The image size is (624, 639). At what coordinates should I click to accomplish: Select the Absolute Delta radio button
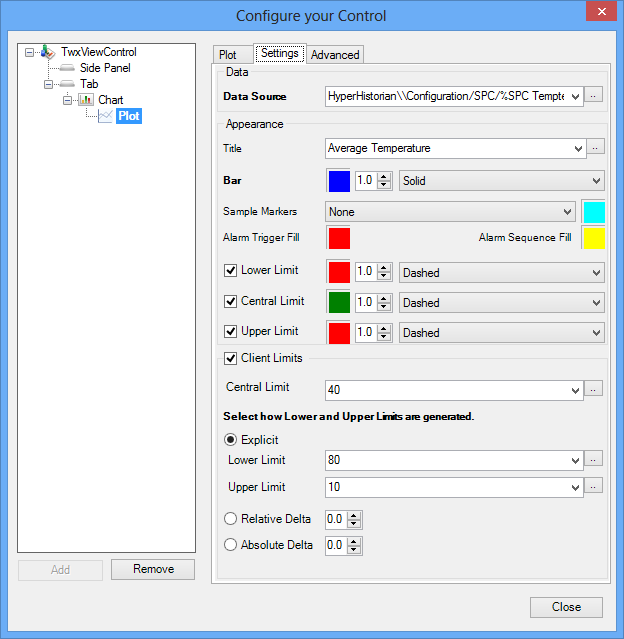(231, 545)
